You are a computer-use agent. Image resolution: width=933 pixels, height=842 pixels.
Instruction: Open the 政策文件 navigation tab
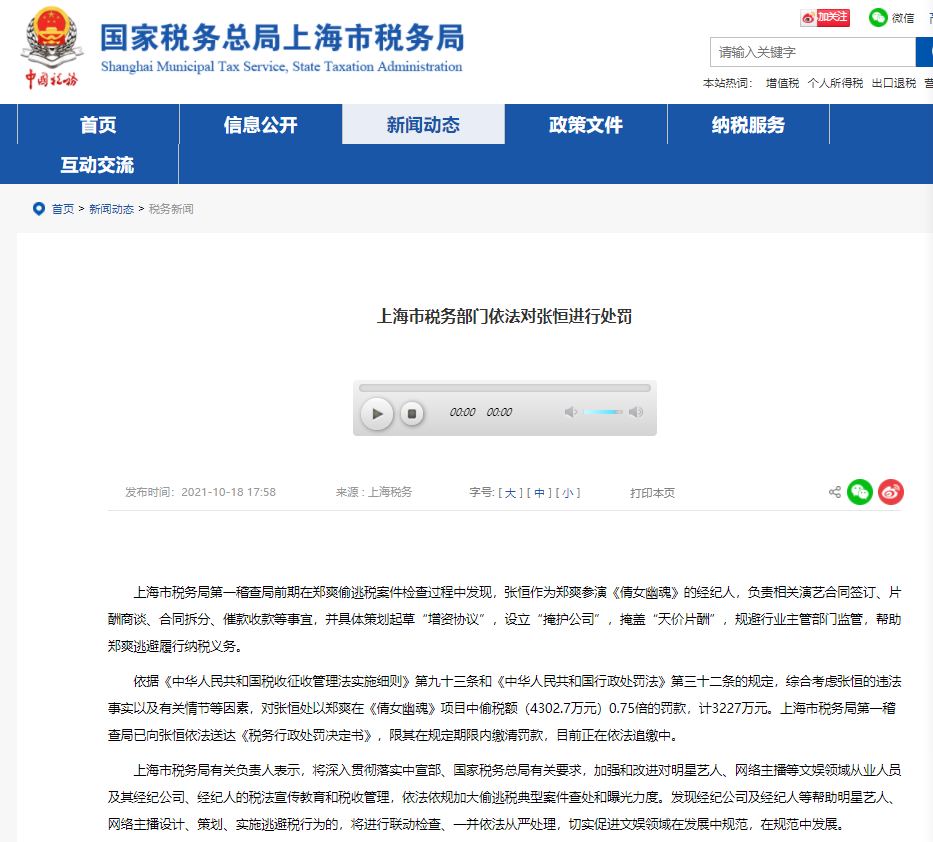586,124
